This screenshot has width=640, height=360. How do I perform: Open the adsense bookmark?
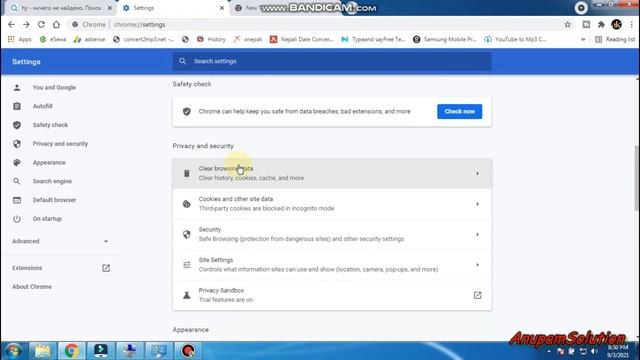(89, 39)
